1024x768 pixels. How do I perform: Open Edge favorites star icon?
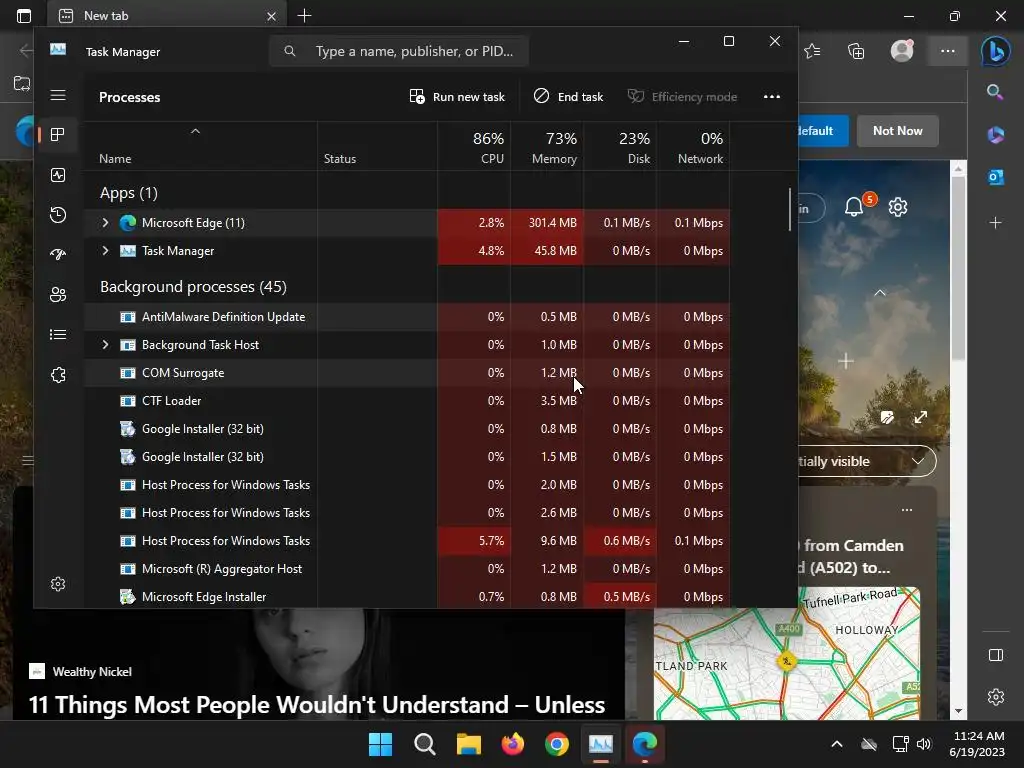pyautogui.click(x=812, y=51)
